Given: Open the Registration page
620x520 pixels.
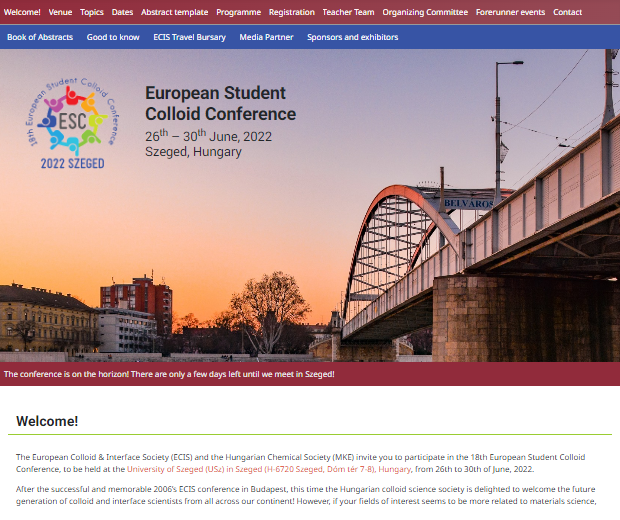Looking at the screenshot, I should click(292, 12).
